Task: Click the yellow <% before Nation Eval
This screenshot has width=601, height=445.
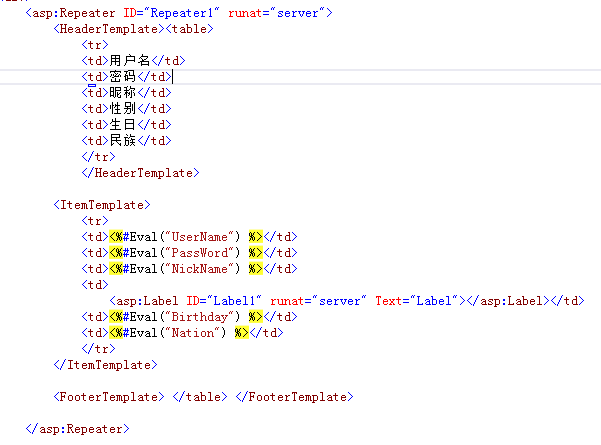Action: (x=116, y=333)
